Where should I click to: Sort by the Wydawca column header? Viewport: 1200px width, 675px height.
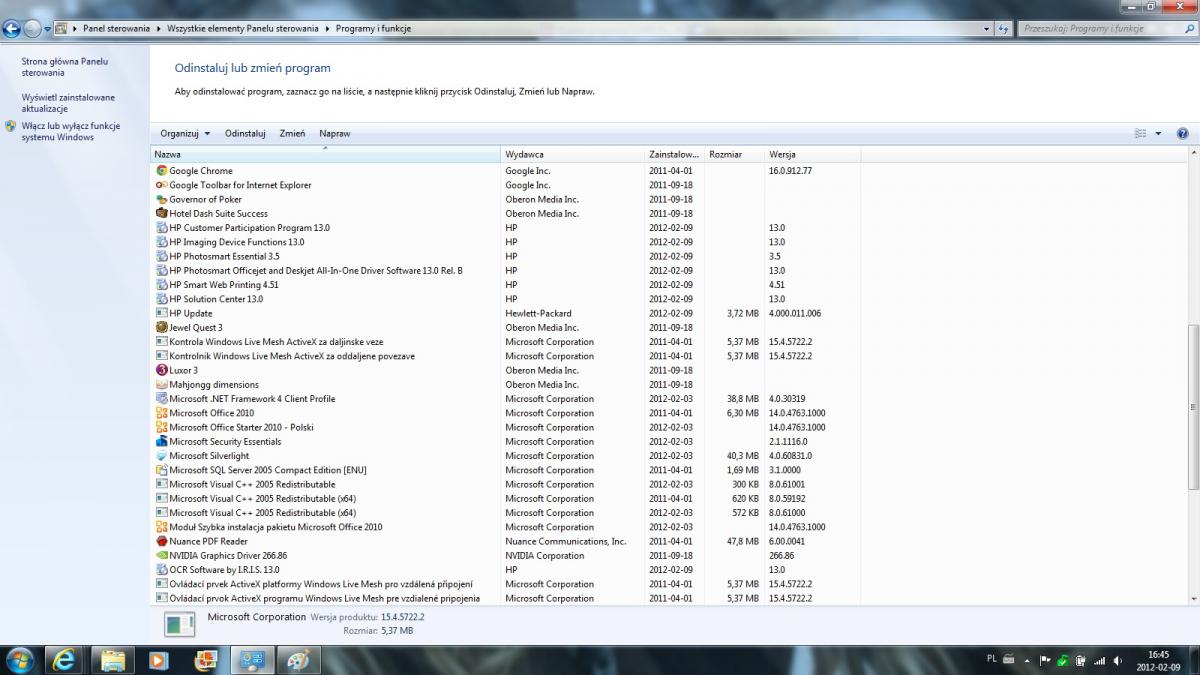[572, 154]
